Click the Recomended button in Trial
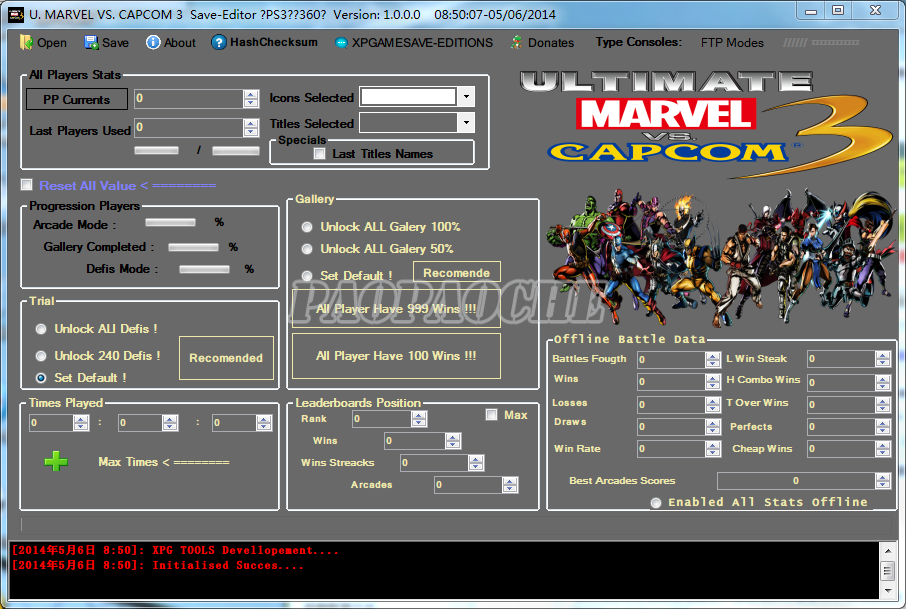The image size is (906, 609). [226, 358]
